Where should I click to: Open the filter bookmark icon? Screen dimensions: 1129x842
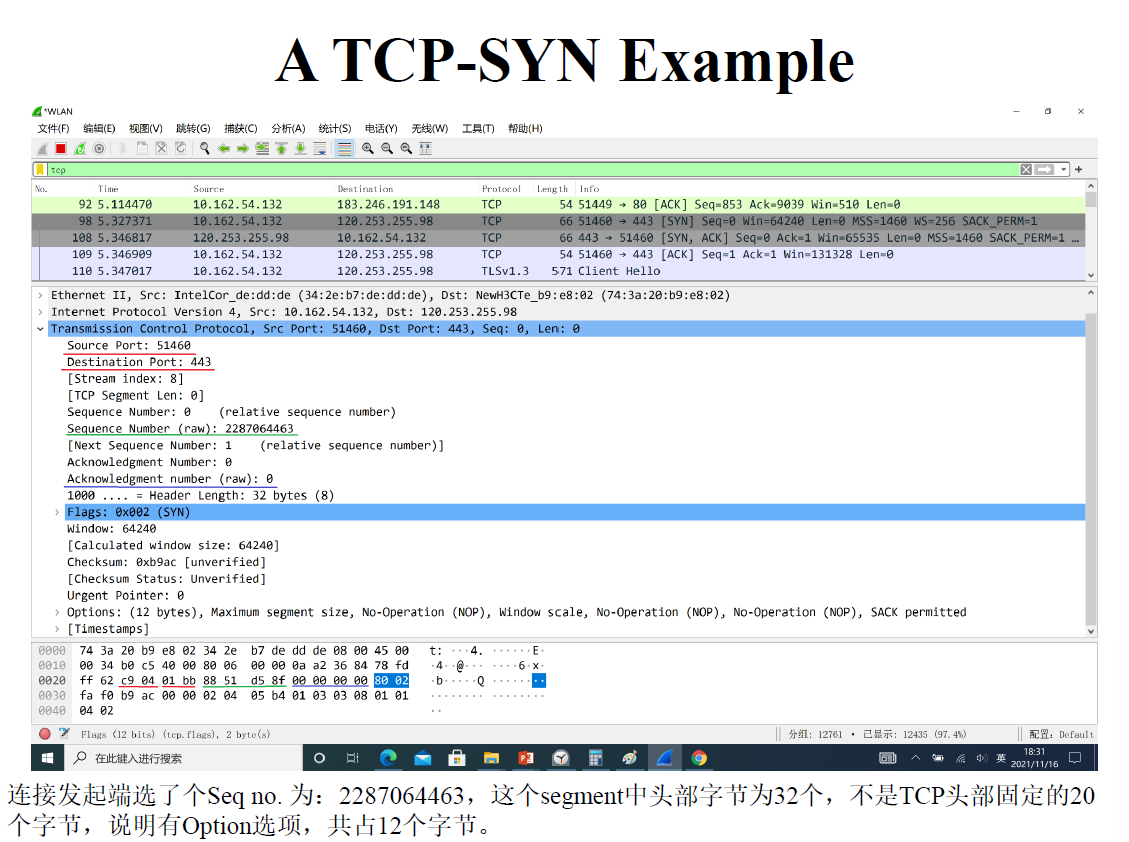coord(40,170)
